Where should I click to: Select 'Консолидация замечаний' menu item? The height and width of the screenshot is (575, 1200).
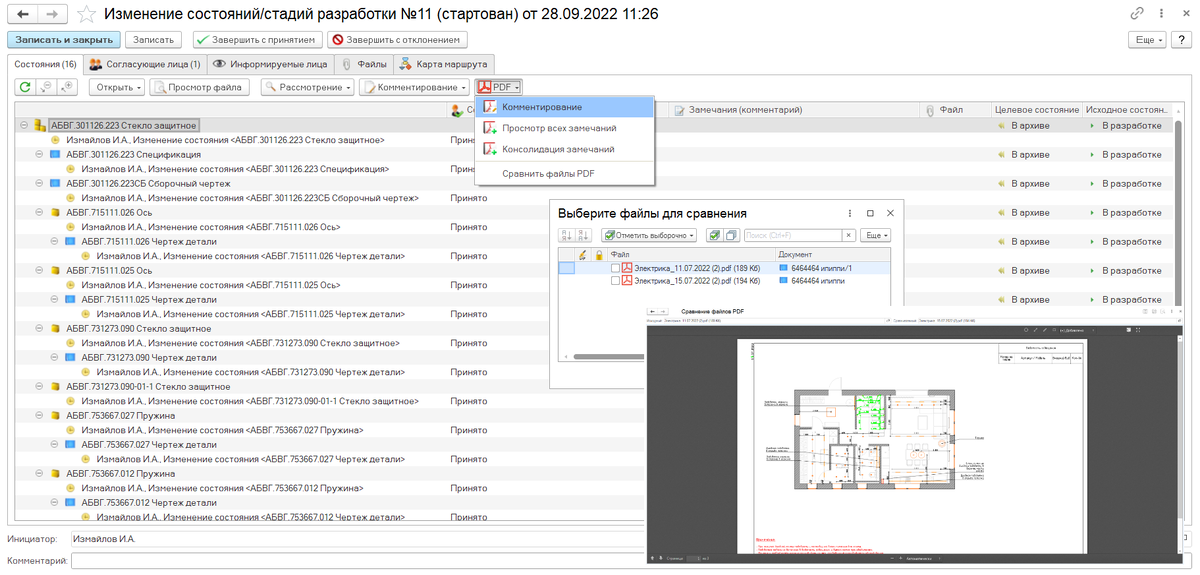click(566, 149)
